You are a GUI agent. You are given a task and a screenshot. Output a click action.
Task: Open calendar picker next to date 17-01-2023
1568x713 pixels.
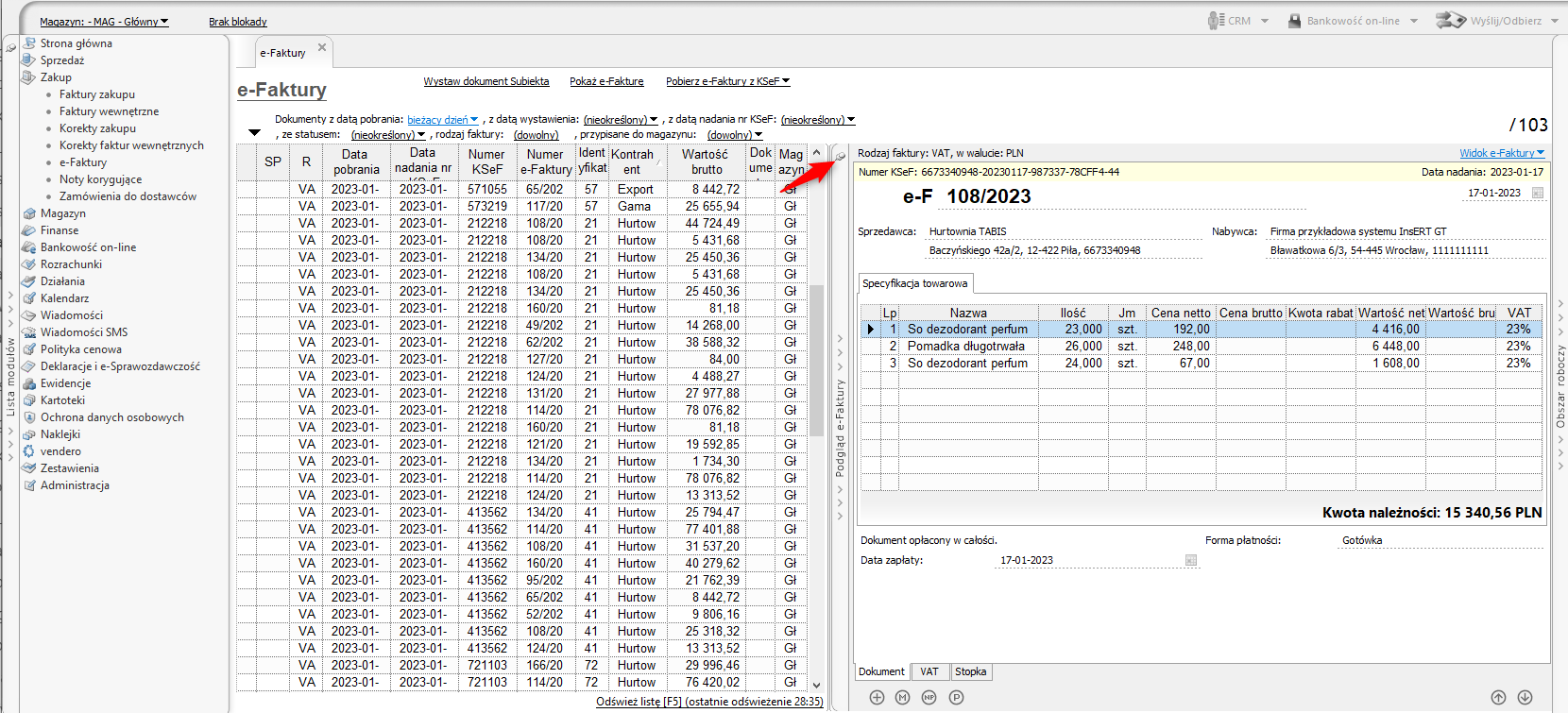click(1537, 193)
